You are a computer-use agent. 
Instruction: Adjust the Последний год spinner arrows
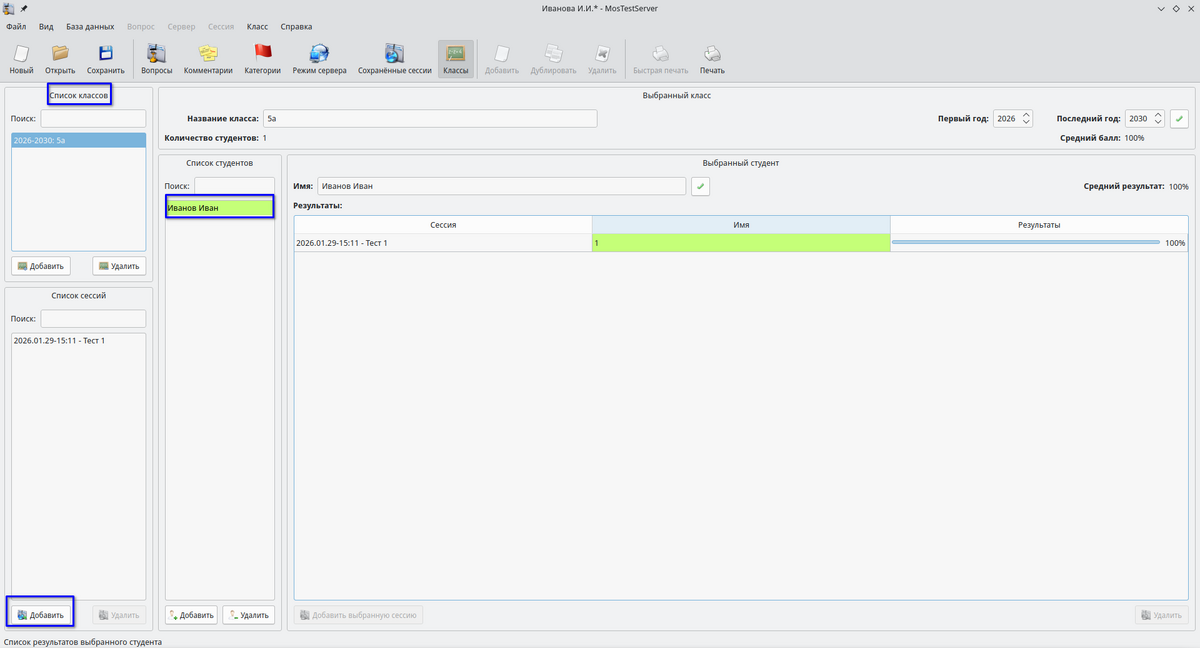point(1158,118)
